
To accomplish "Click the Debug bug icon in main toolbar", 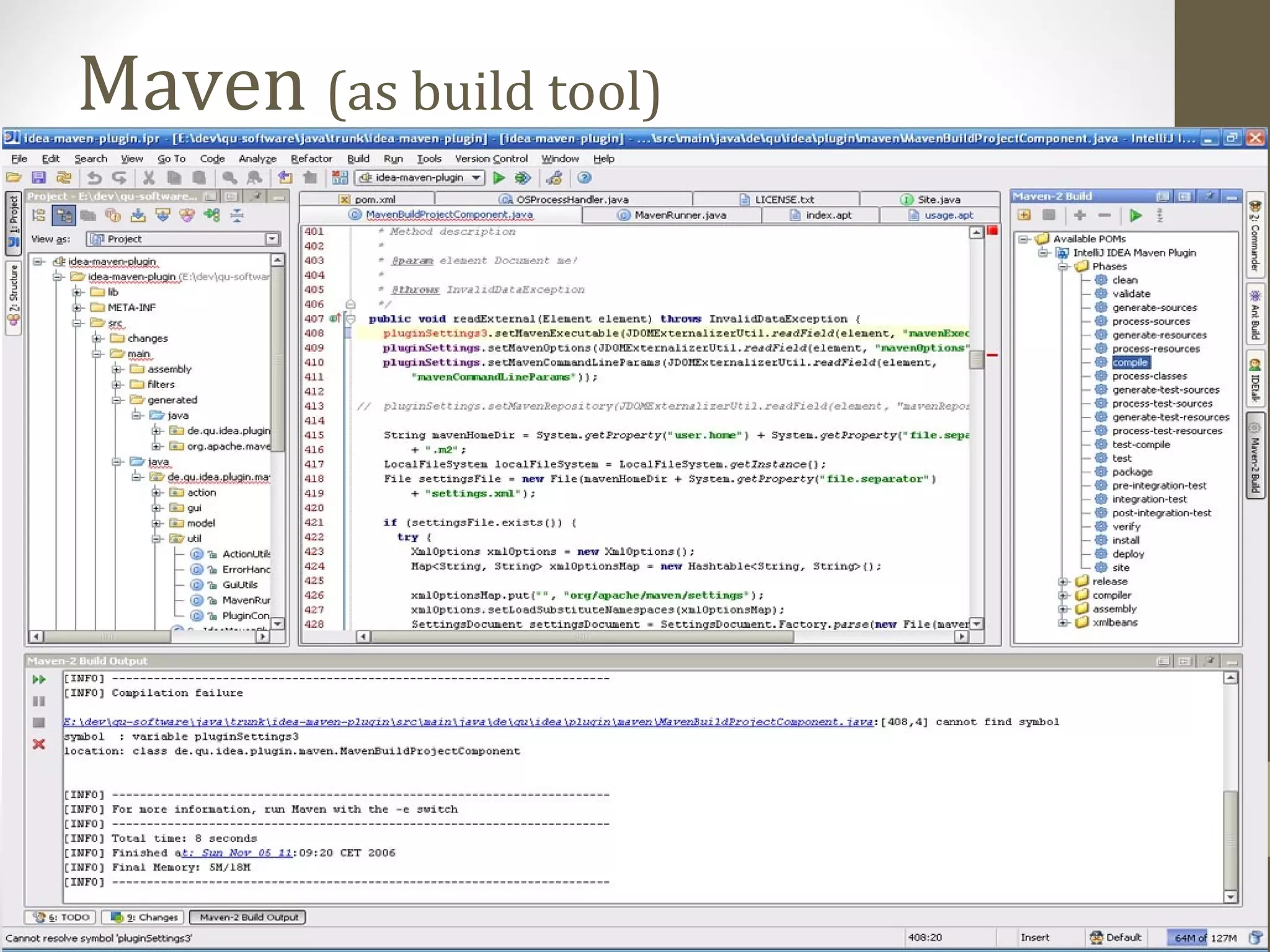I will pyautogui.click(x=523, y=178).
